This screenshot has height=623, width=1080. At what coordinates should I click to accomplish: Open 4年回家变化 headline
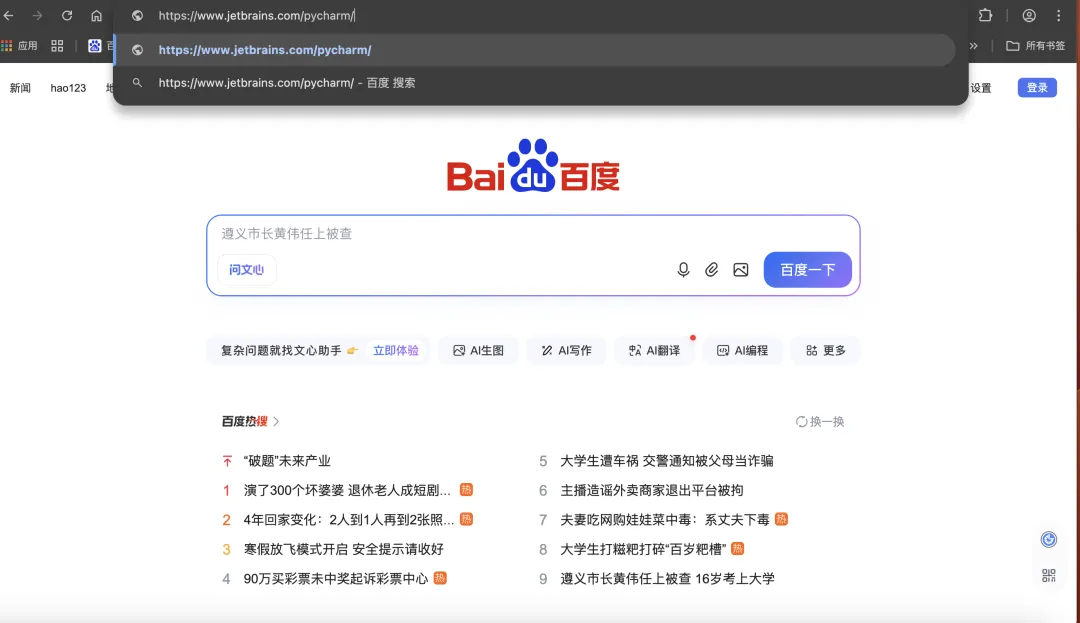349,520
